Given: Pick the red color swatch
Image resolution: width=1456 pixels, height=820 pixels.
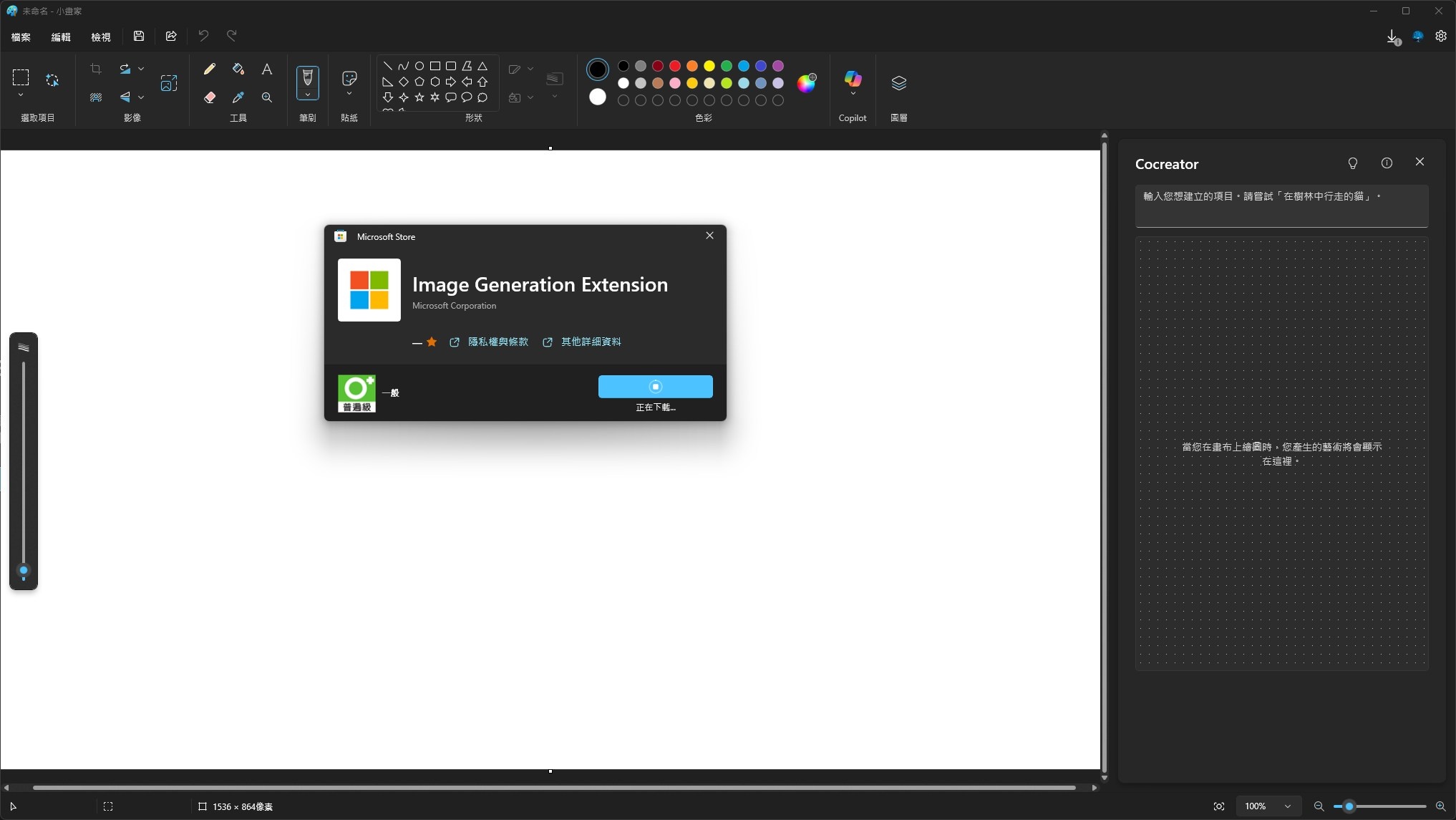Looking at the screenshot, I should coord(675,66).
